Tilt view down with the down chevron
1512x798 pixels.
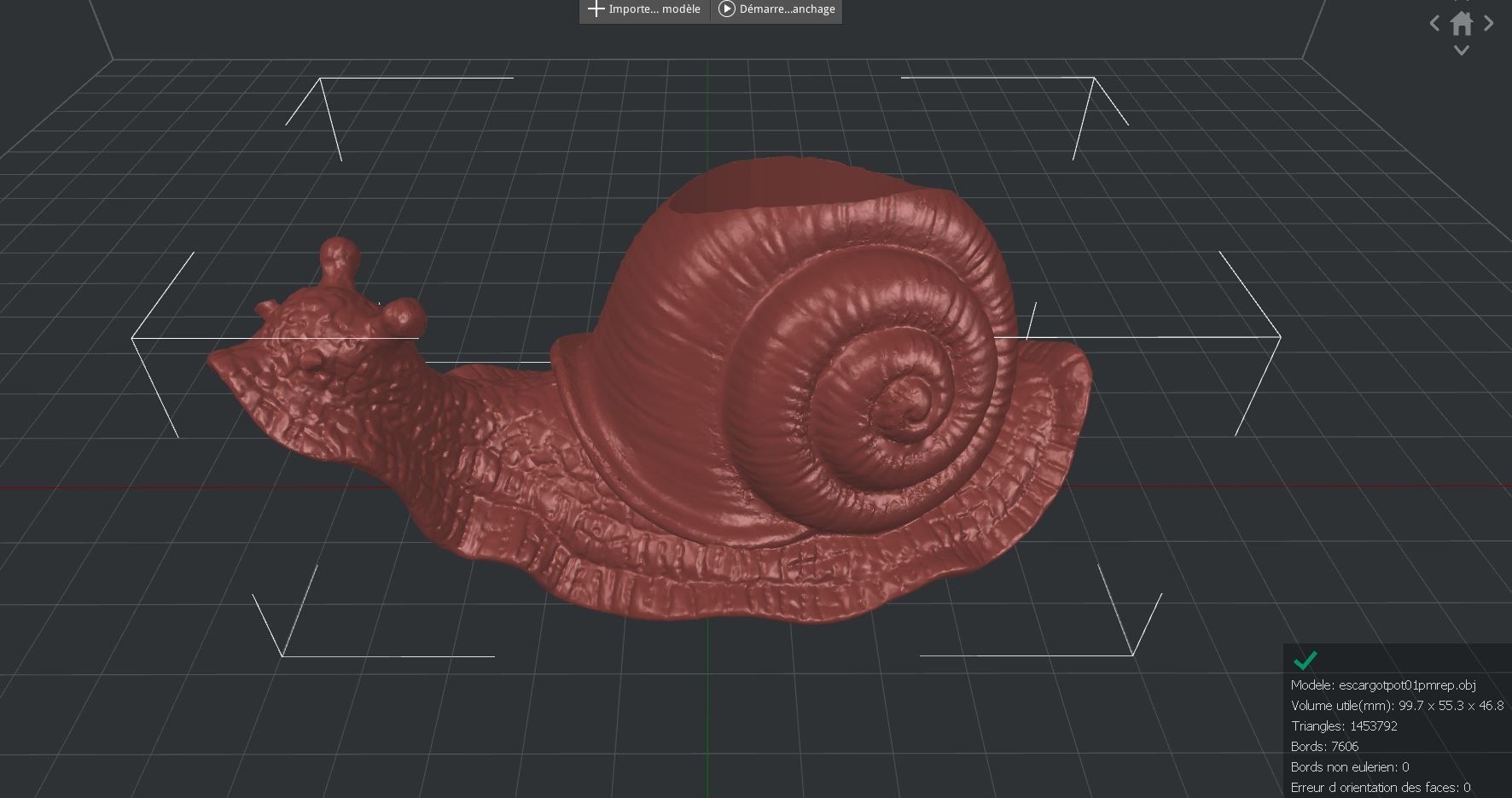pos(1462,50)
